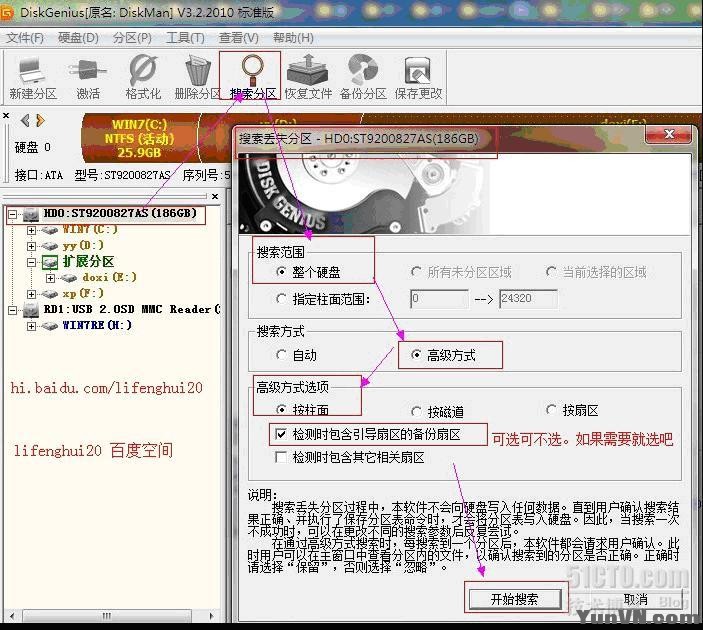
Task: Select the WIN7RE (H:) partition in tree
Action: 97,326
